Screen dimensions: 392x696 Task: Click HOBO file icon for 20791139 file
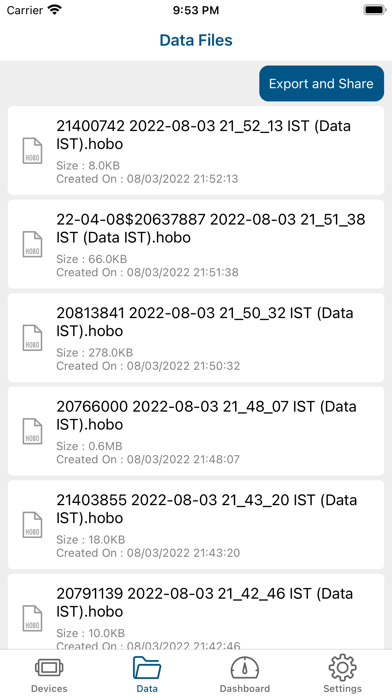32,619
